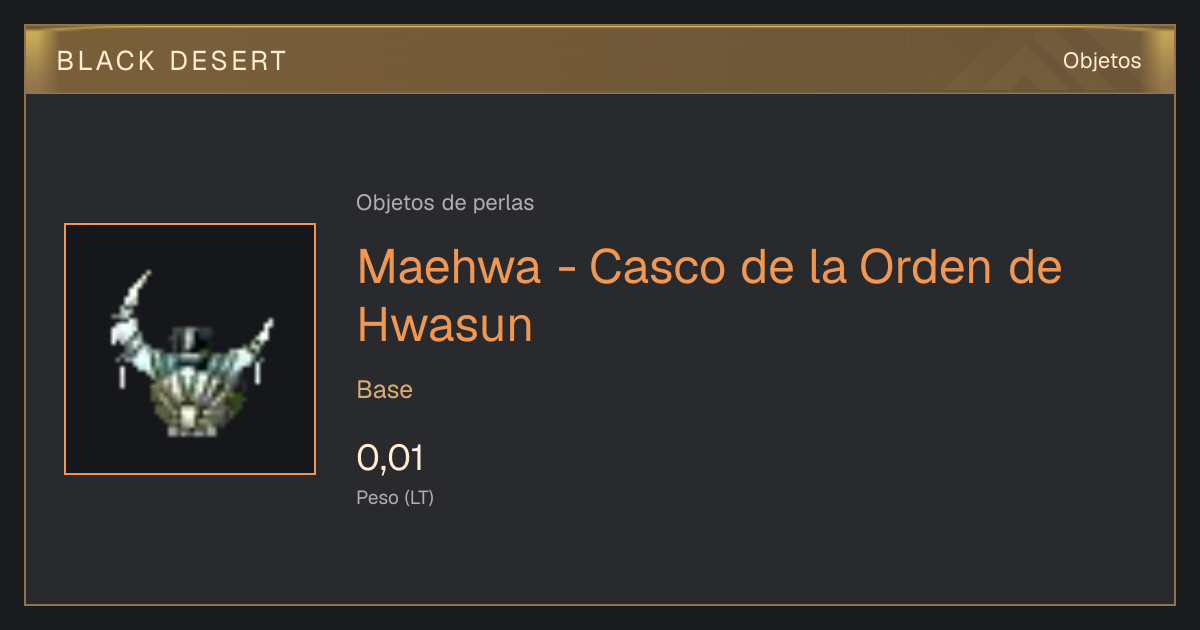Click the 0,01 weight value
Viewport: 1200px width, 630px height.
pos(390,458)
